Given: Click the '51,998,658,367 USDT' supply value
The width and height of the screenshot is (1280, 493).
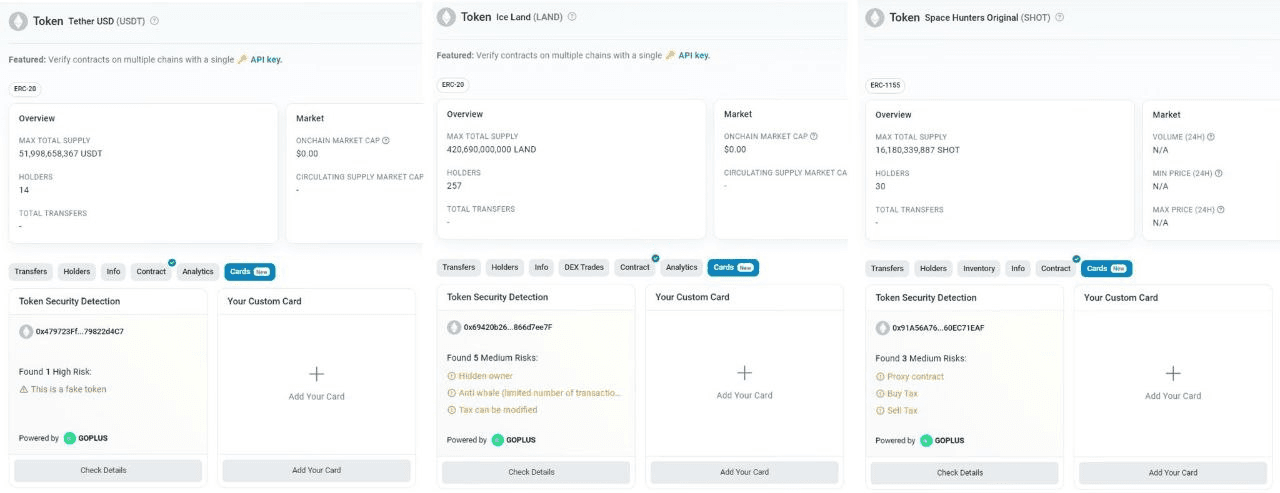Looking at the screenshot, I should [61, 153].
